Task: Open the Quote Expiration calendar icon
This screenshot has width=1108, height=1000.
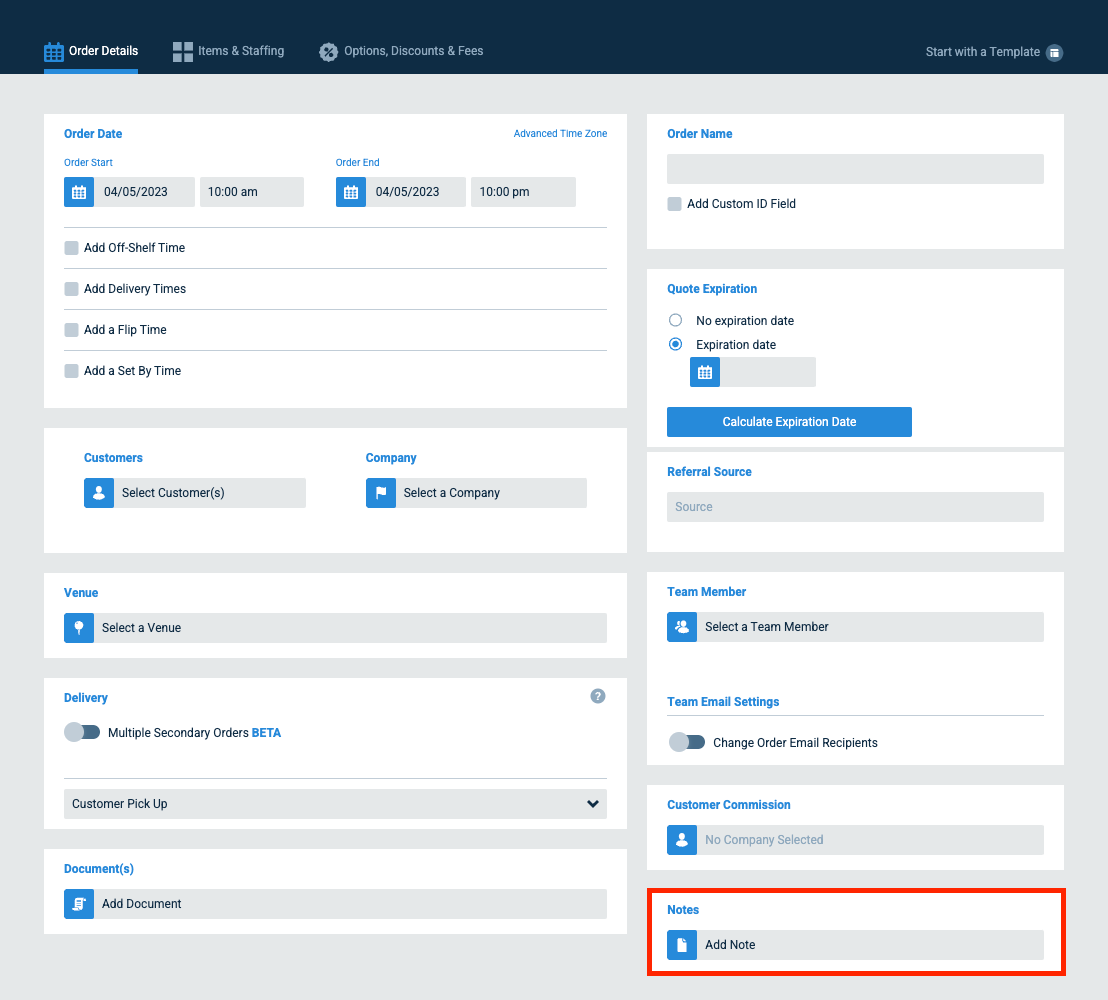Action: click(x=704, y=371)
